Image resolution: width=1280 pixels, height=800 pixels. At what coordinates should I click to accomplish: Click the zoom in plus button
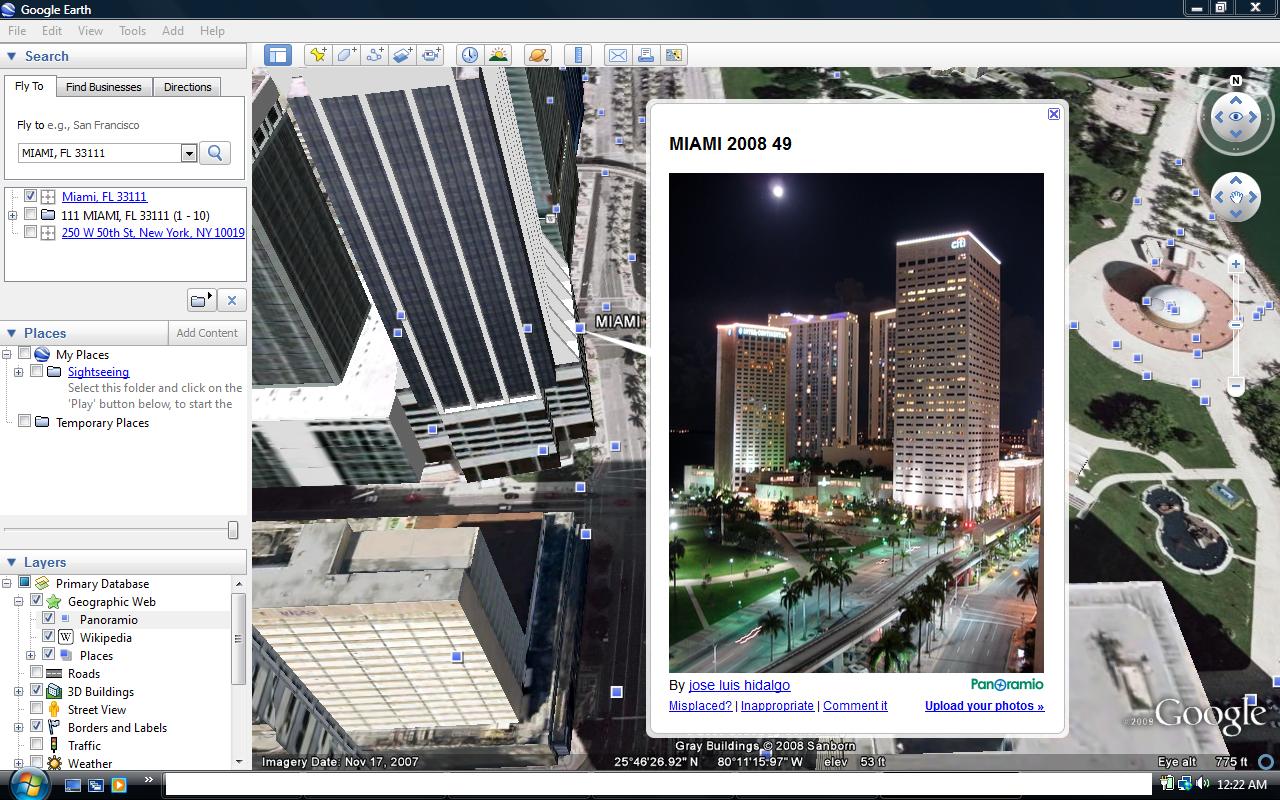coord(1236,264)
